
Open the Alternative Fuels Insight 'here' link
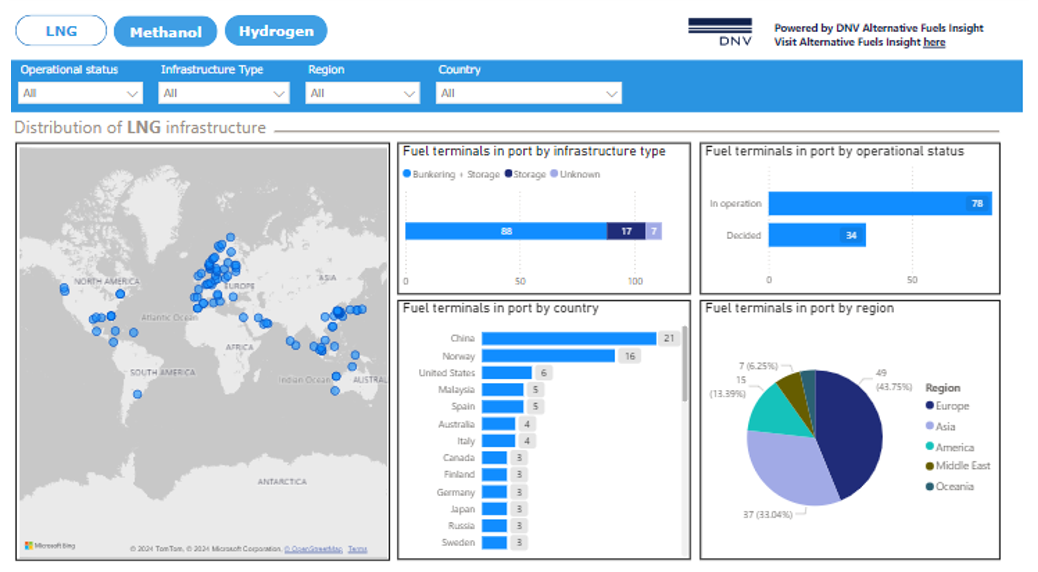[x=934, y=43]
